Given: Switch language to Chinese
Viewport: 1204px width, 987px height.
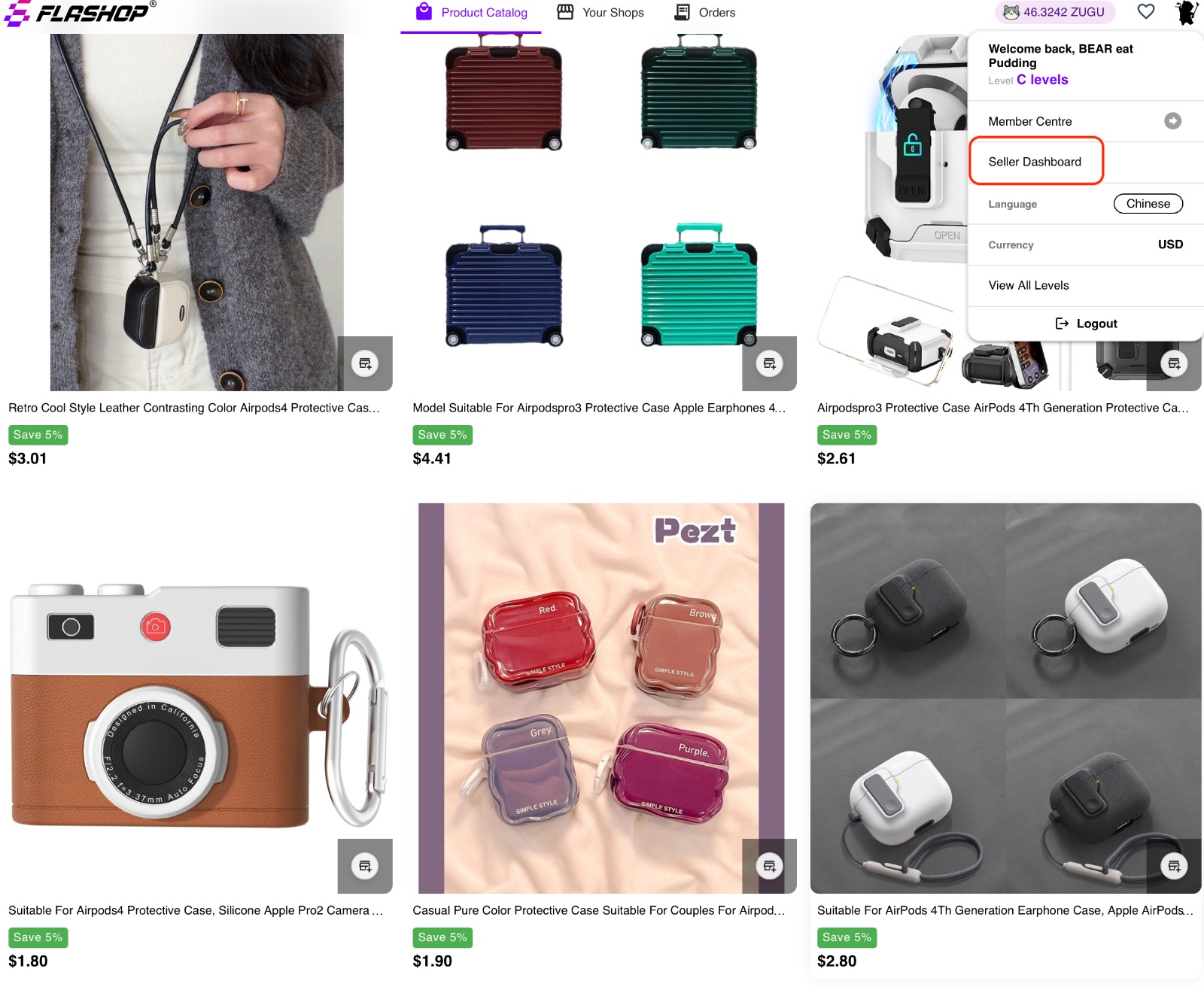Looking at the screenshot, I should point(1148,204).
